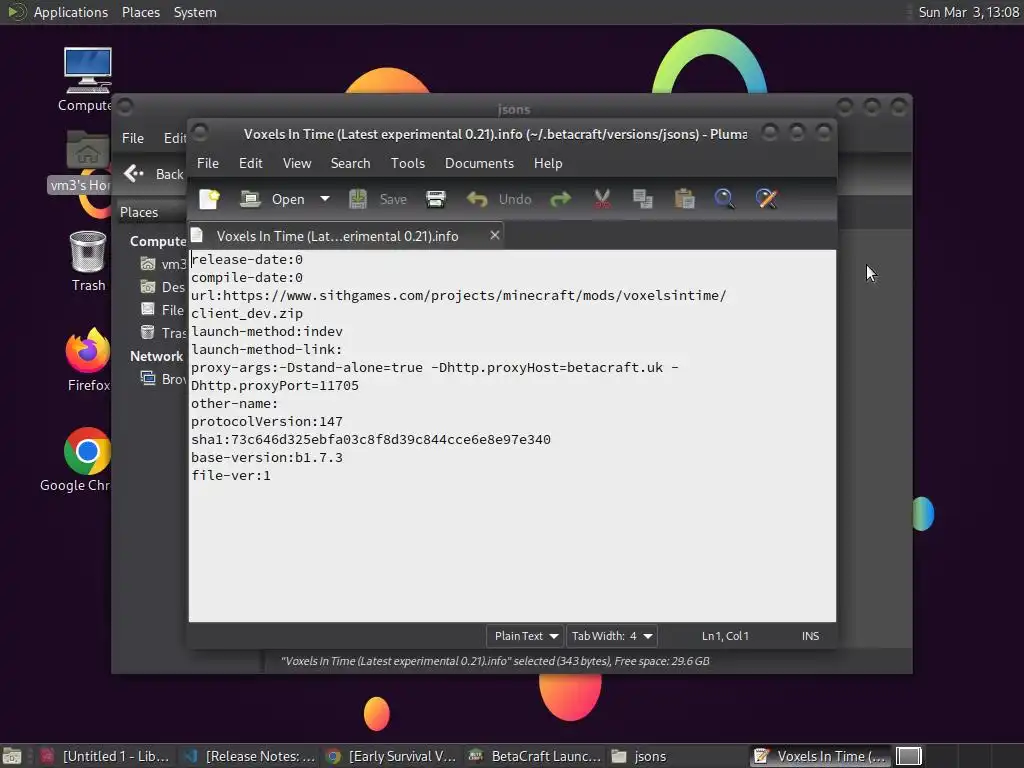Viewport: 1024px width, 768px height.
Task: Open the Help menu
Action: tap(547, 163)
